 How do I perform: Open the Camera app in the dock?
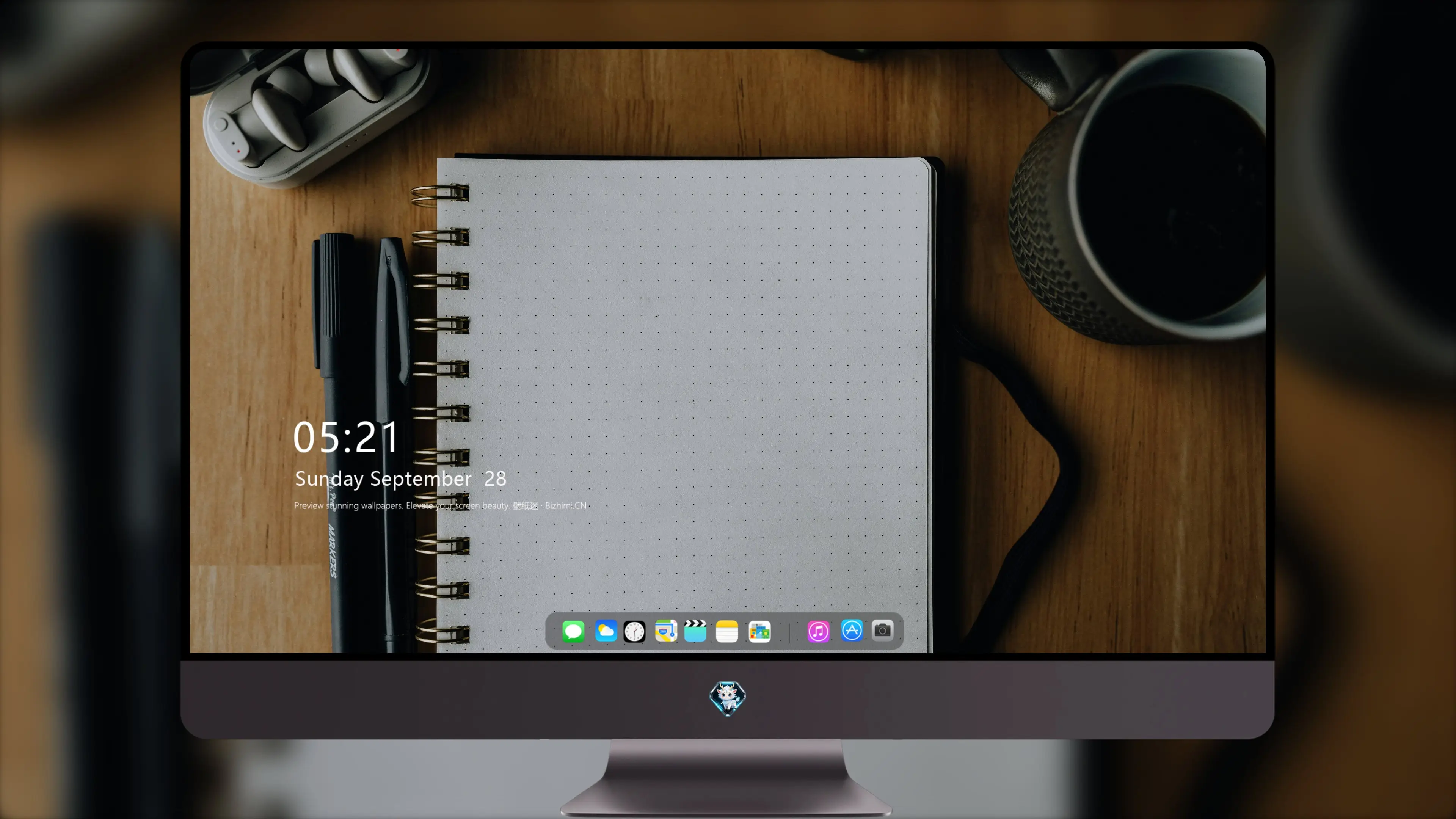882,630
